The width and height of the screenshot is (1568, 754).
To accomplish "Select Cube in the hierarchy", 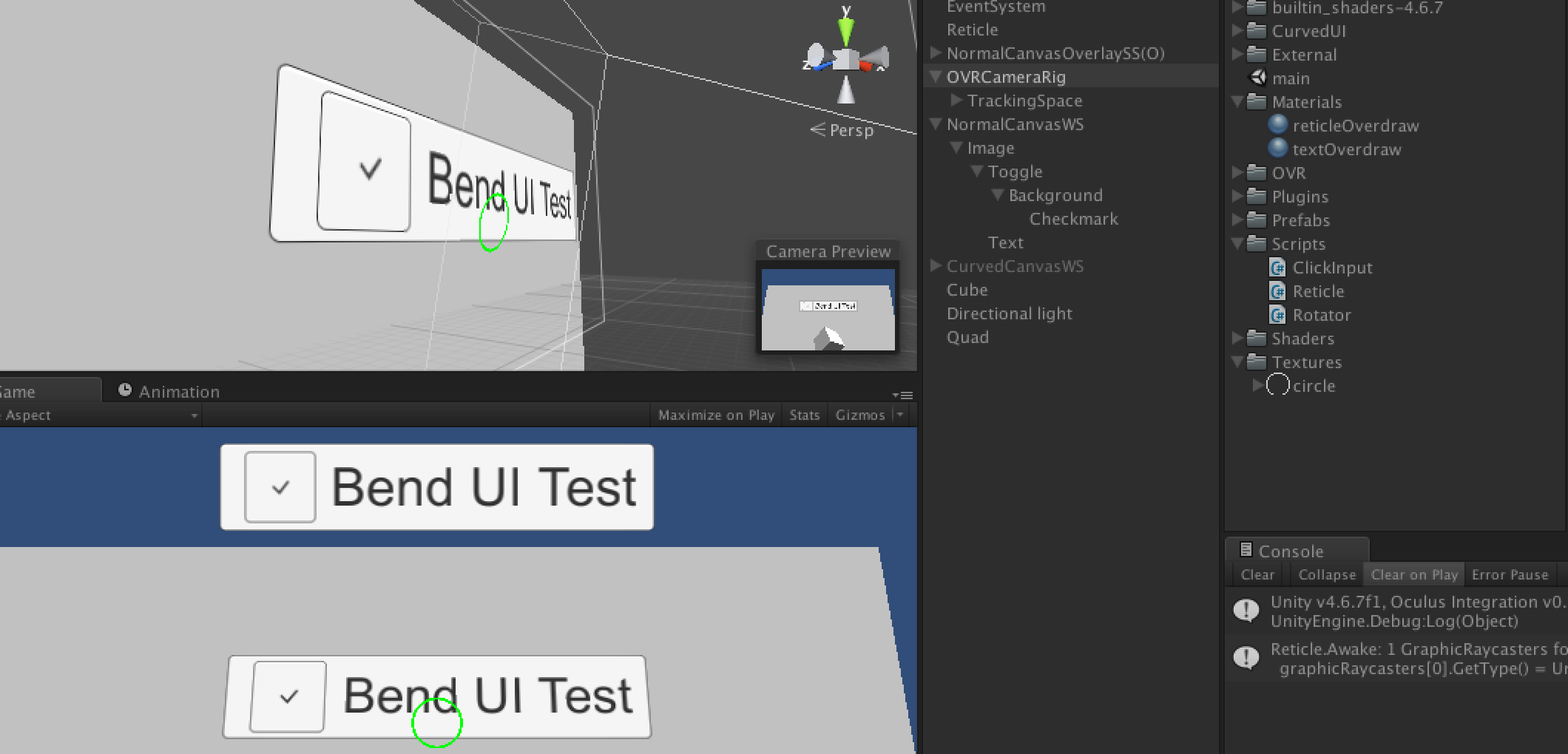I will (x=967, y=290).
